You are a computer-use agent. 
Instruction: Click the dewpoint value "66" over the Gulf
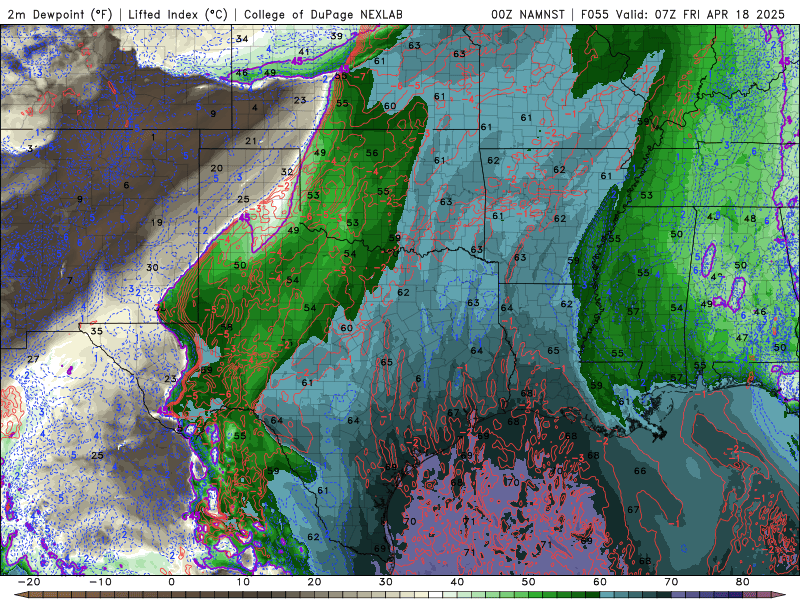[x=640, y=470]
